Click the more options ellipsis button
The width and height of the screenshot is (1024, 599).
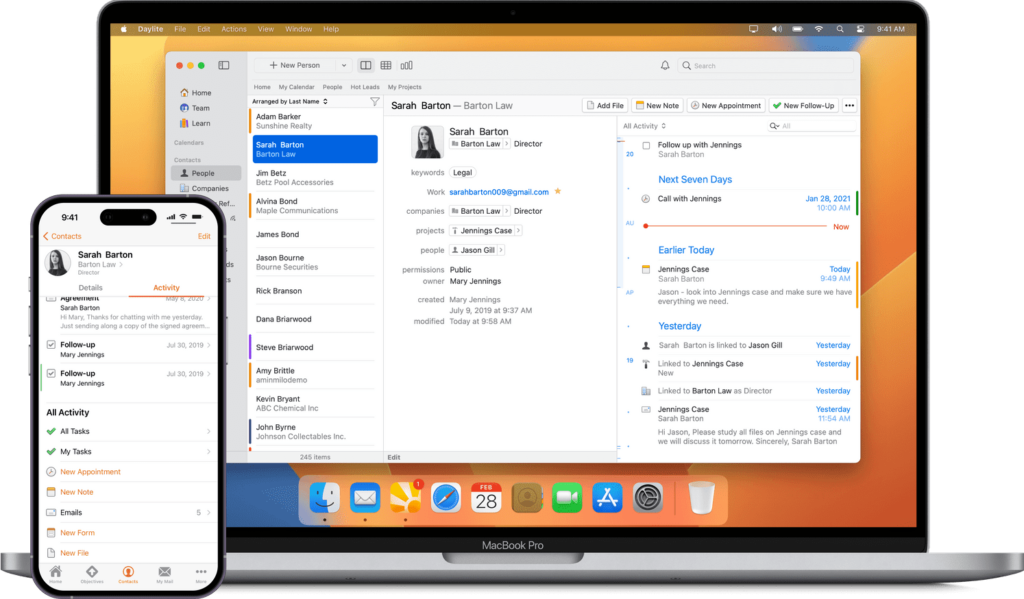tap(849, 105)
